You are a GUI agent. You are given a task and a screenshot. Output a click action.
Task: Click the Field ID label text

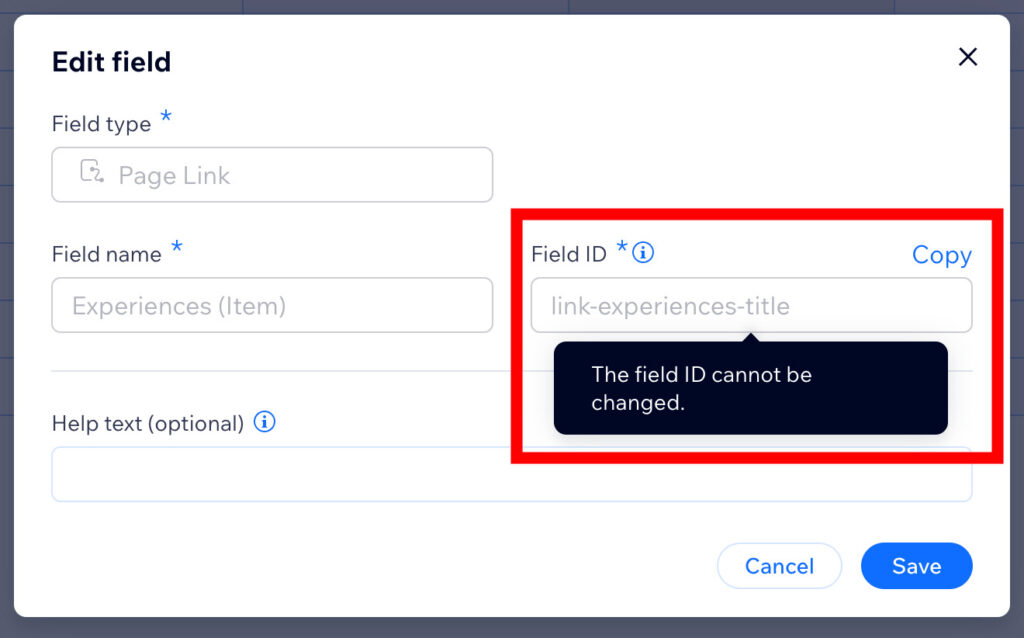(x=569, y=254)
